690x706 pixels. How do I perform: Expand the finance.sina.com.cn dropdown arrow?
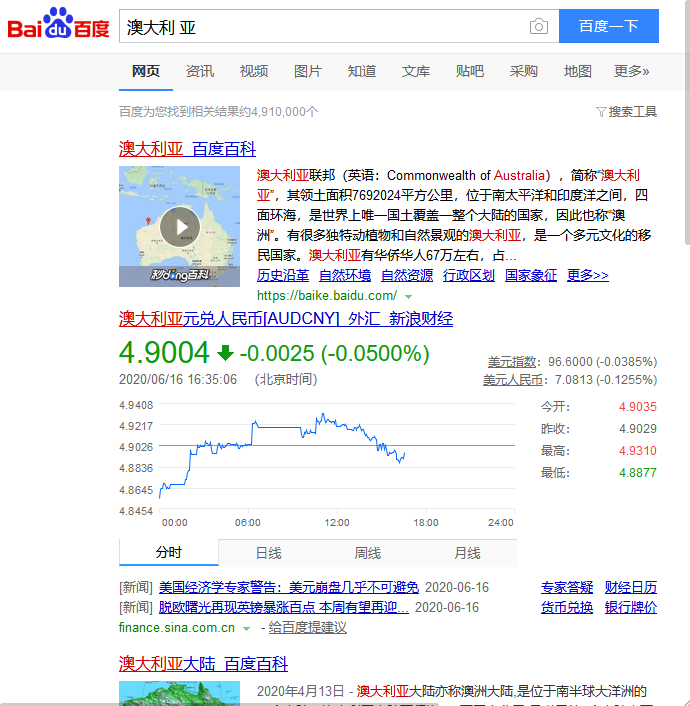246,629
